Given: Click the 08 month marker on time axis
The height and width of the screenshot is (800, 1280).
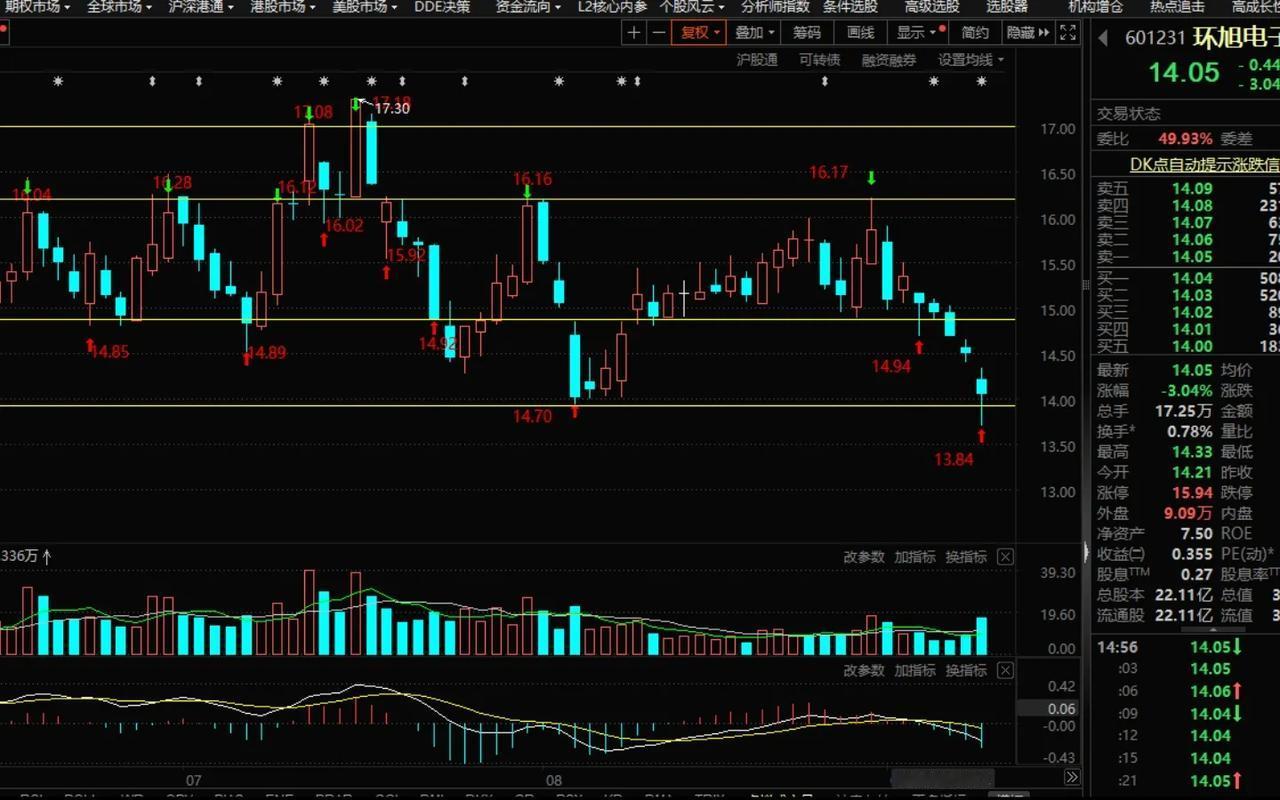Looking at the screenshot, I should click(554, 780).
